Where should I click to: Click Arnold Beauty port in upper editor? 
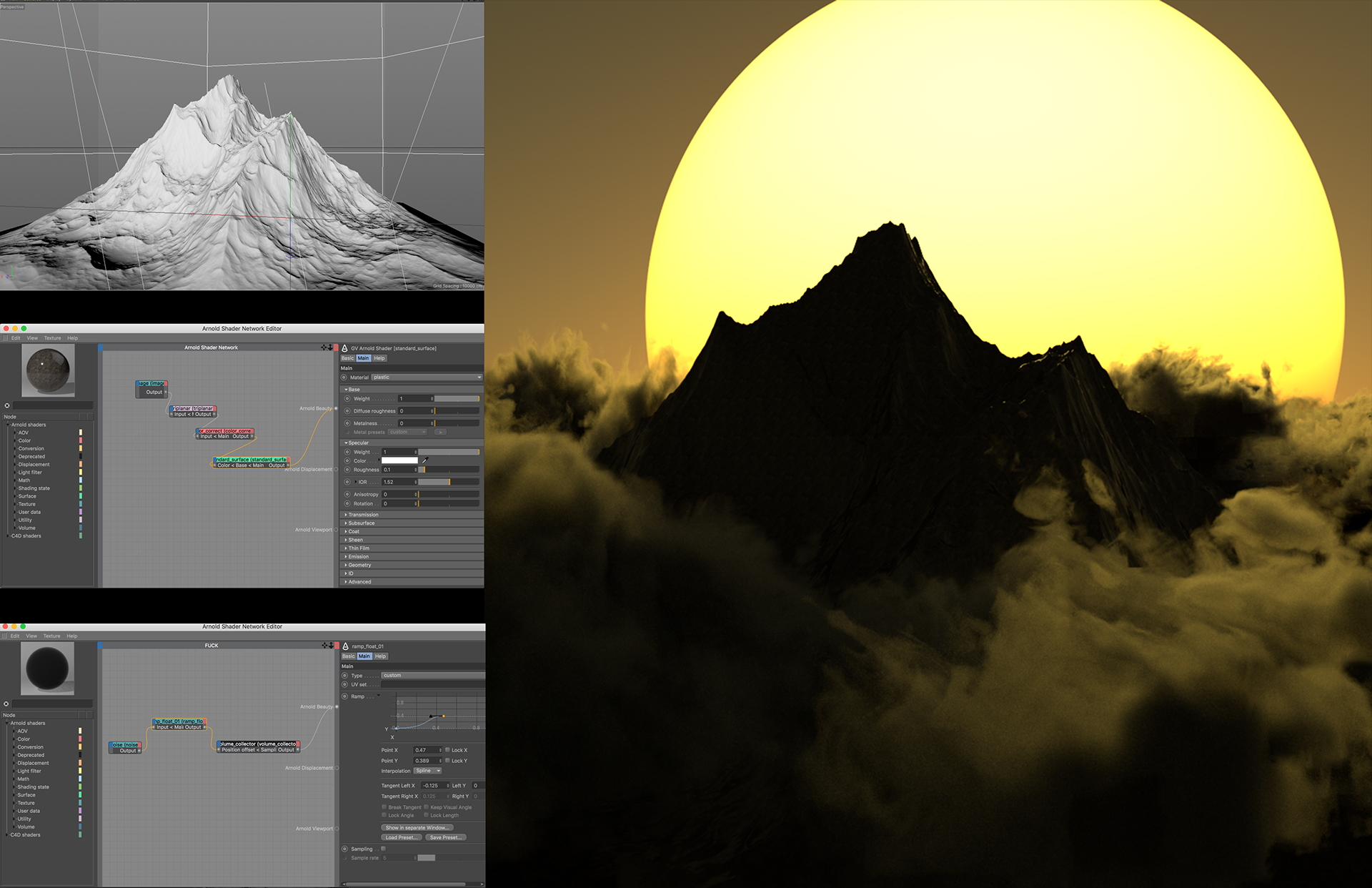click(336, 408)
